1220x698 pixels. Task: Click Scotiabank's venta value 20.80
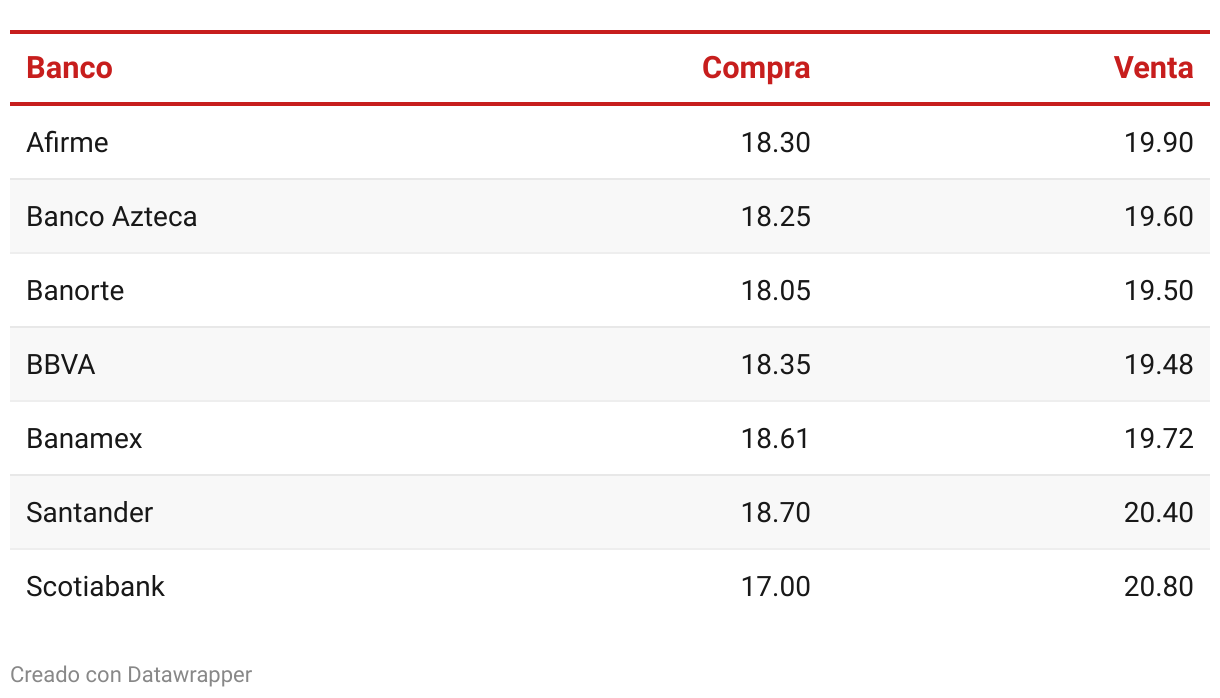tap(1159, 586)
